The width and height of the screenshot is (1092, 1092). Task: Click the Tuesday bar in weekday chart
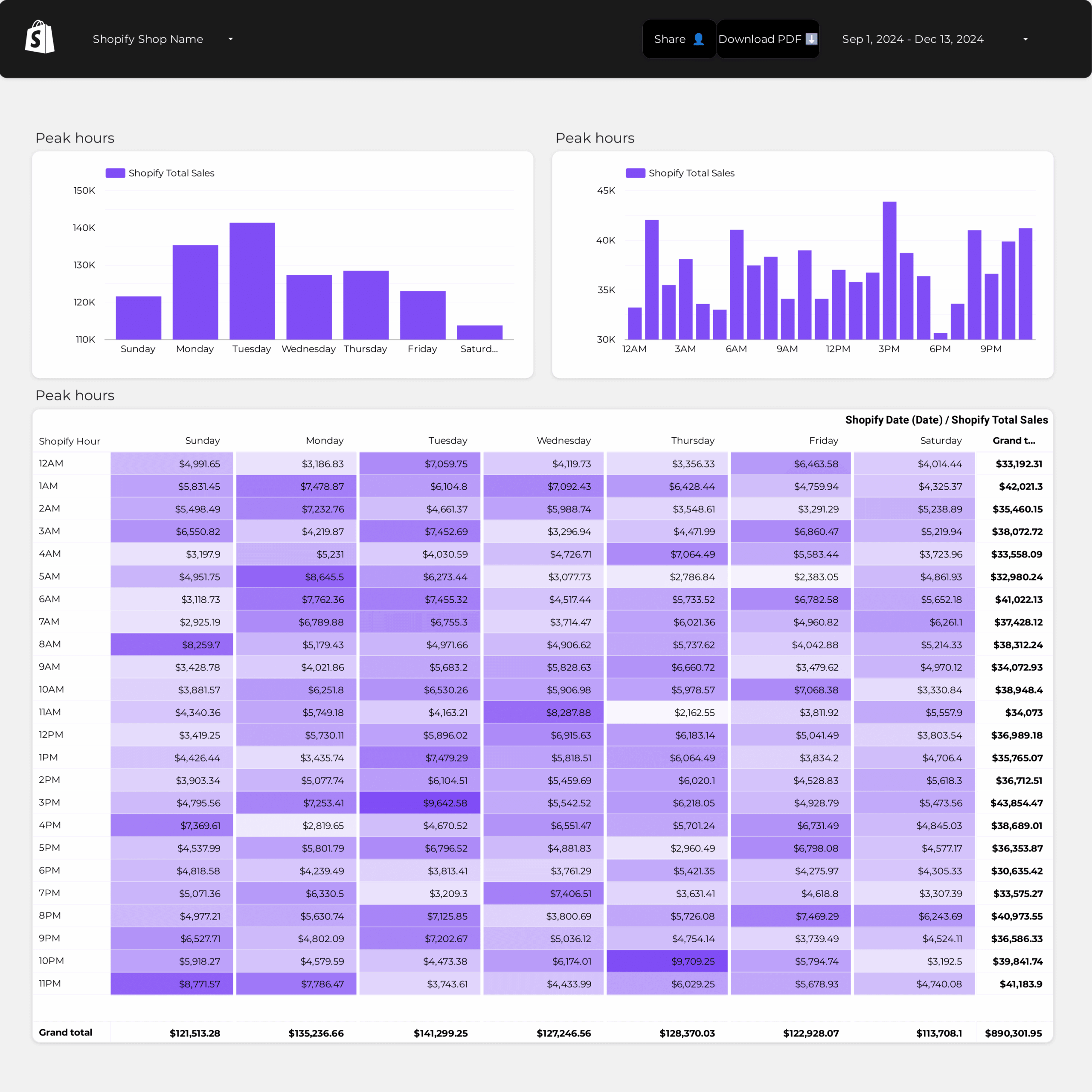[252, 281]
